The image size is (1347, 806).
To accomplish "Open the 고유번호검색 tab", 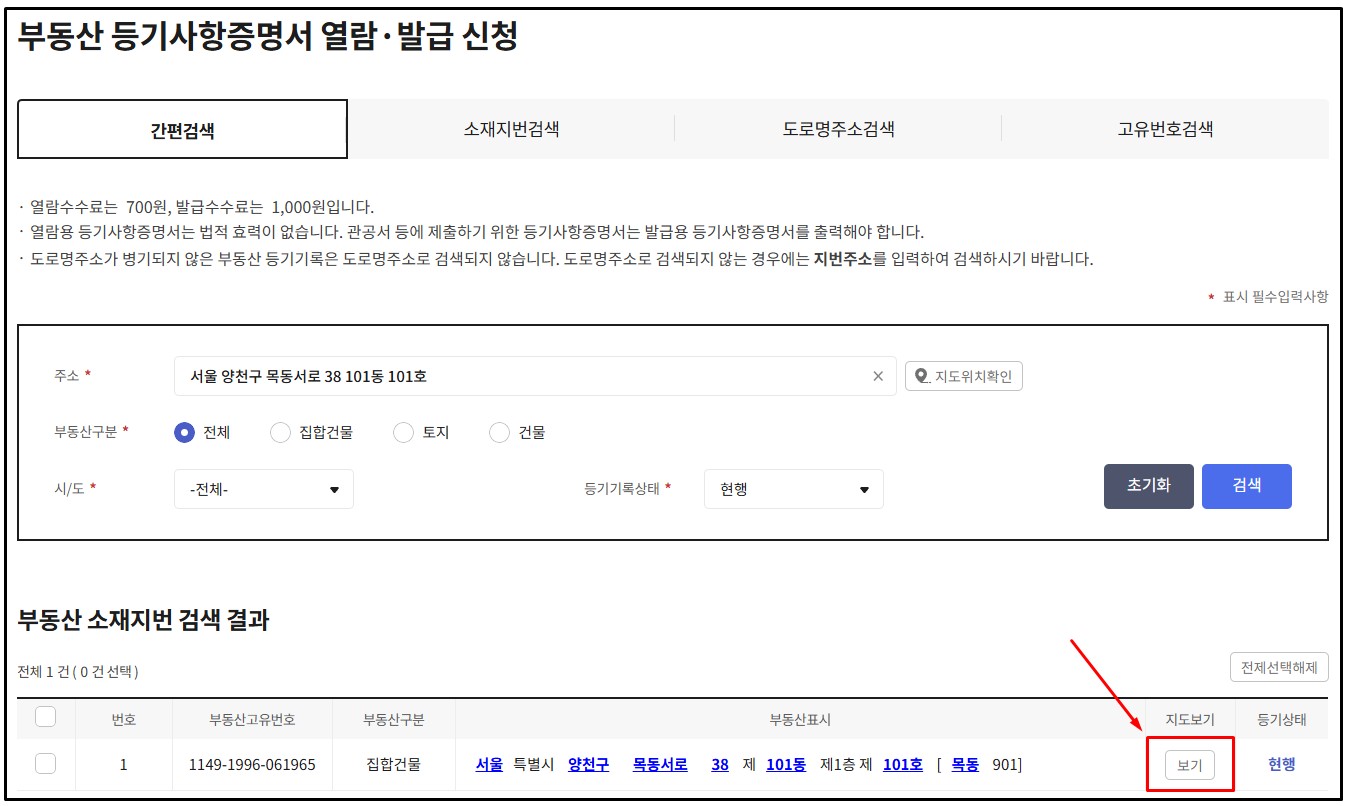I will point(1166,128).
